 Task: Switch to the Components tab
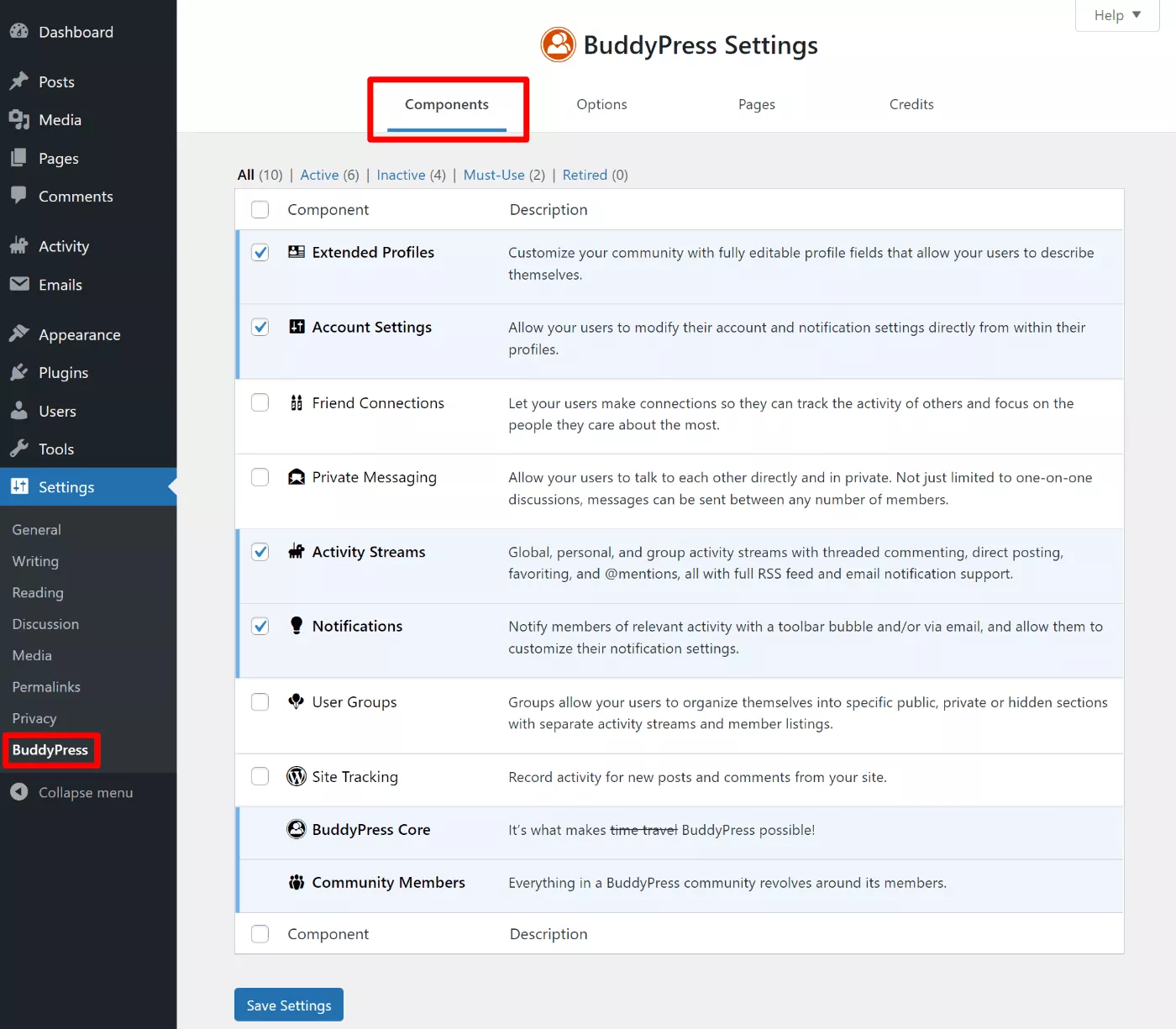pyautogui.click(x=447, y=105)
